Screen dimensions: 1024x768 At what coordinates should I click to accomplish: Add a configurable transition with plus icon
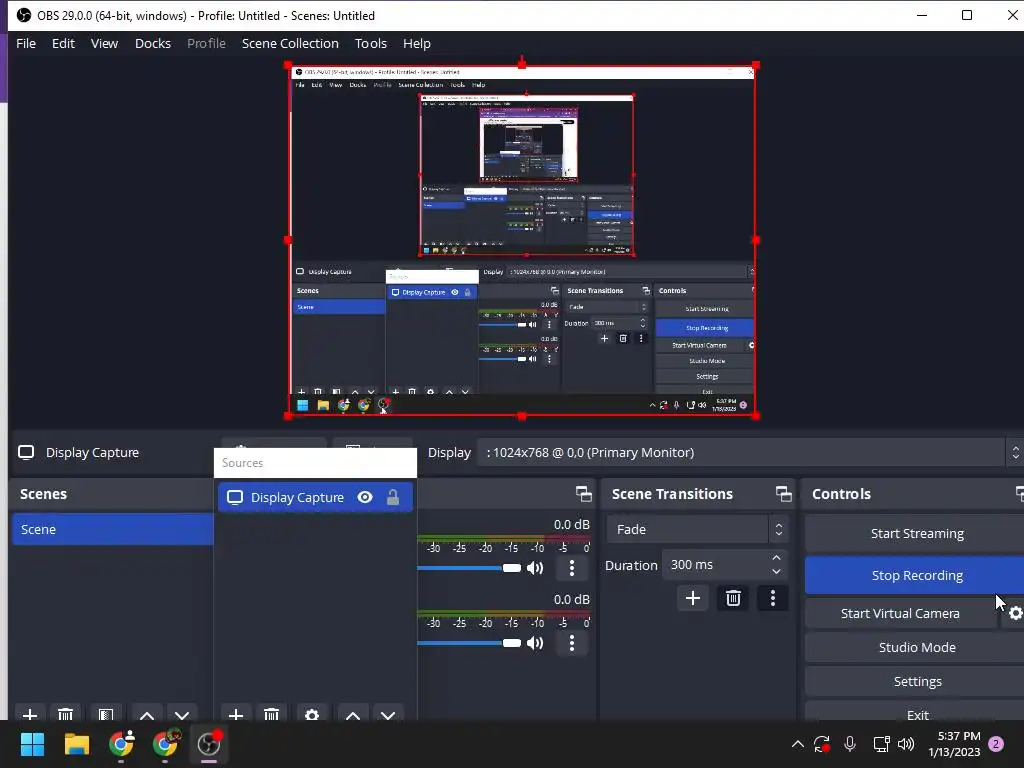pyautogui.click(x=693, y=598)
